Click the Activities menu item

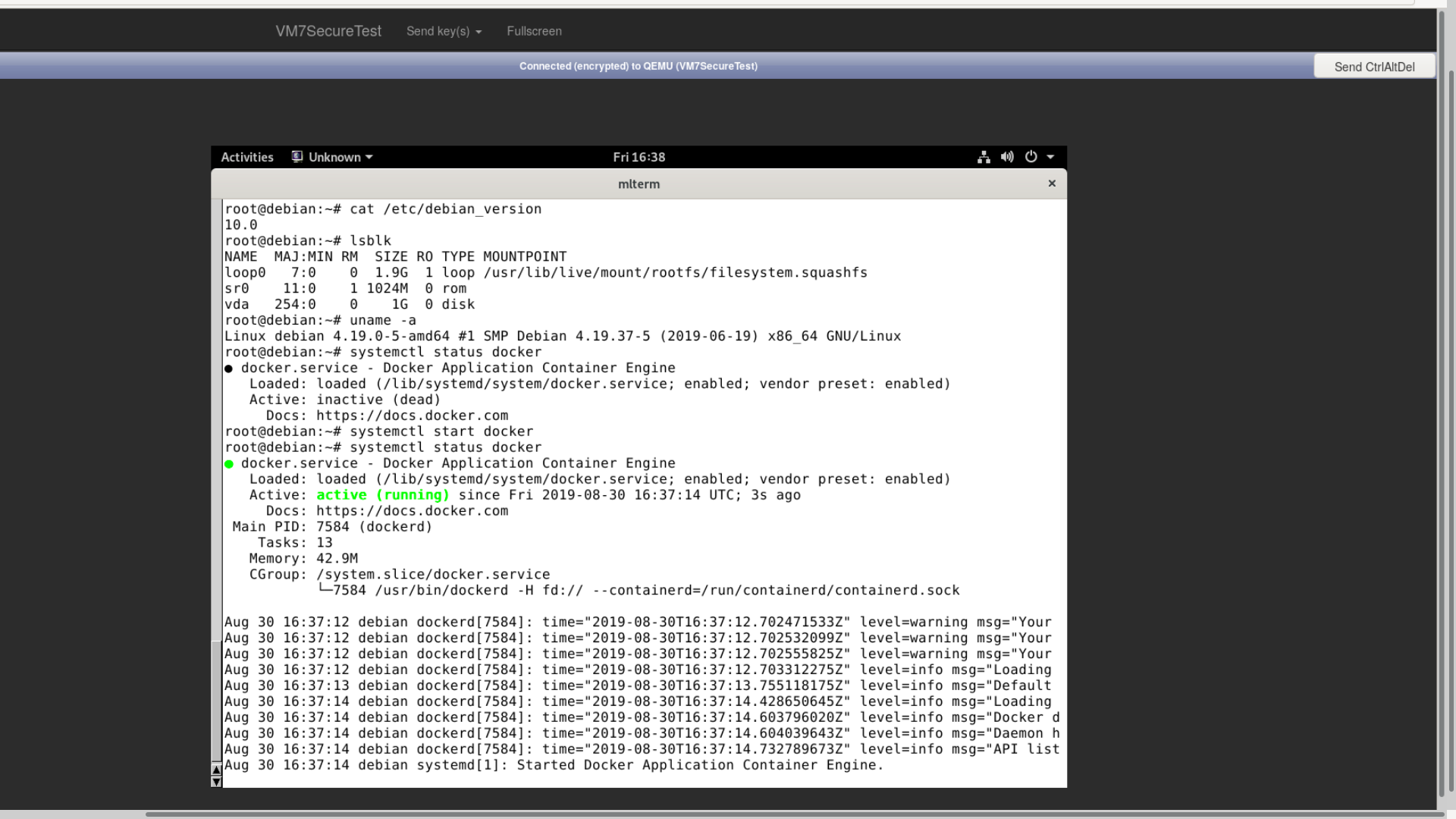pos(248,156)
